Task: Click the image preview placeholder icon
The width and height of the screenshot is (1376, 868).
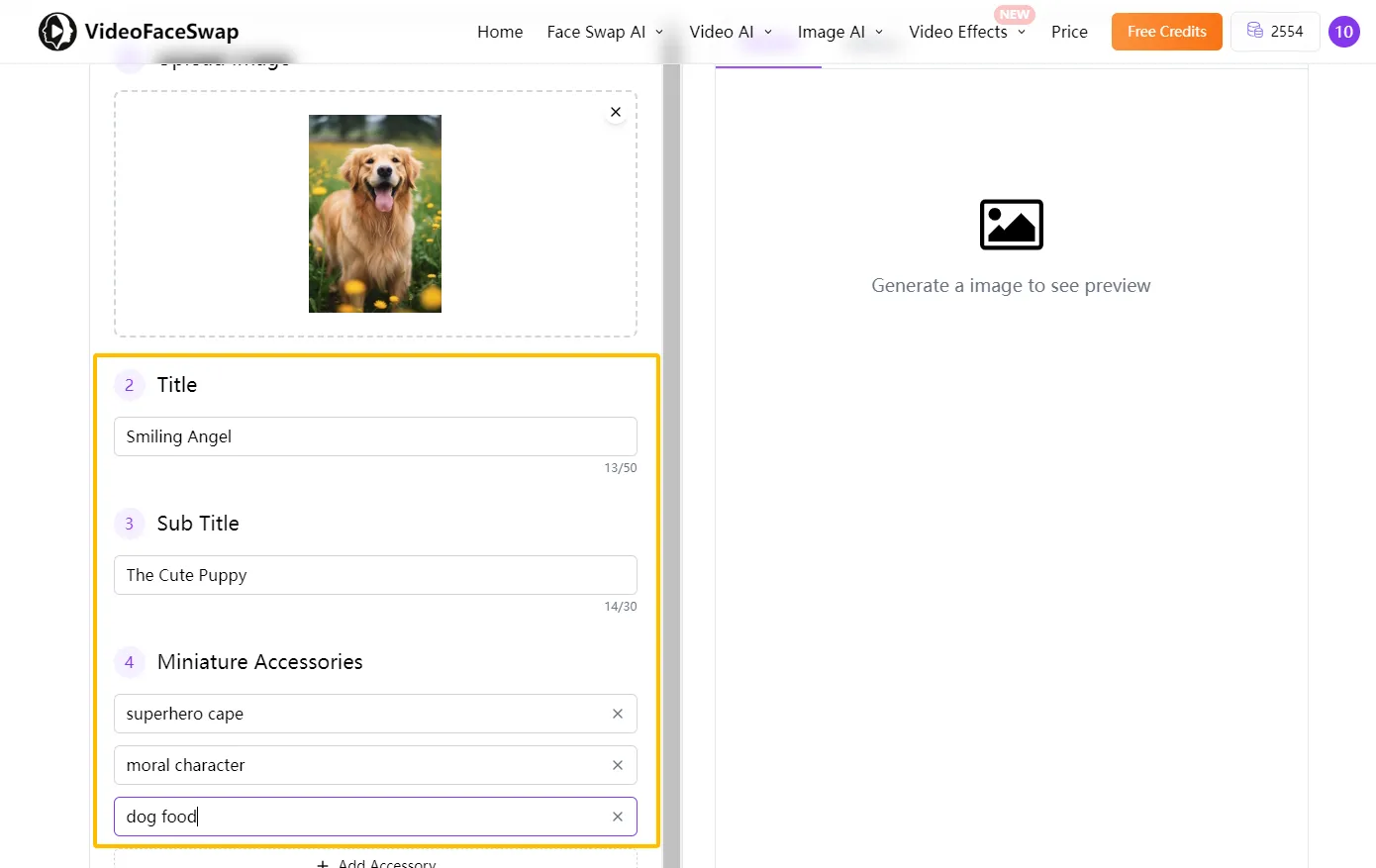Action: (1011, 225)
